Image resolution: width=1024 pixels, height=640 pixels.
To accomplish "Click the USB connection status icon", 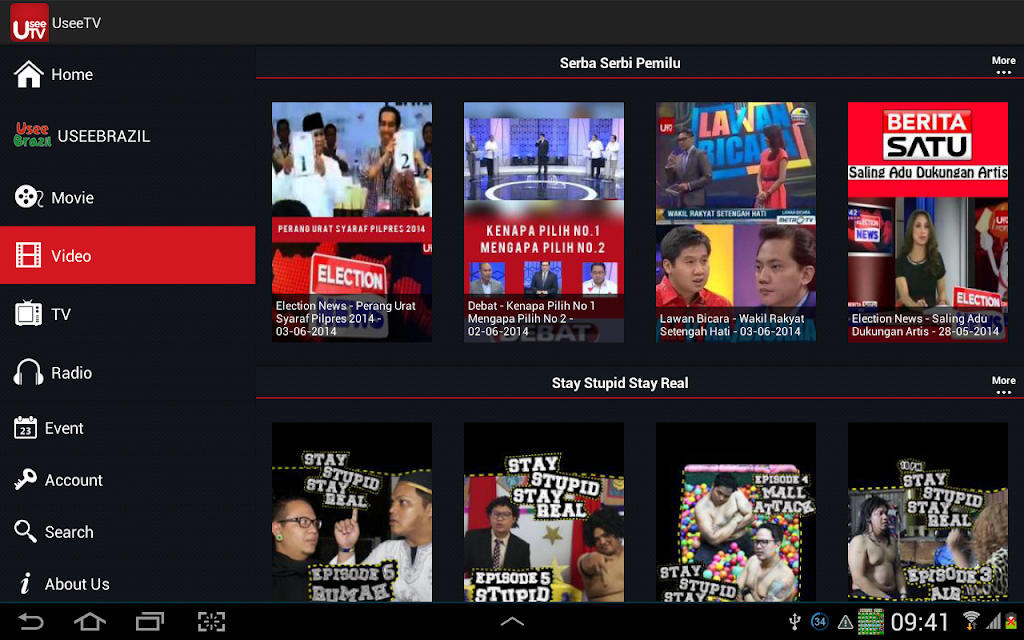I will tap(795, 622).
